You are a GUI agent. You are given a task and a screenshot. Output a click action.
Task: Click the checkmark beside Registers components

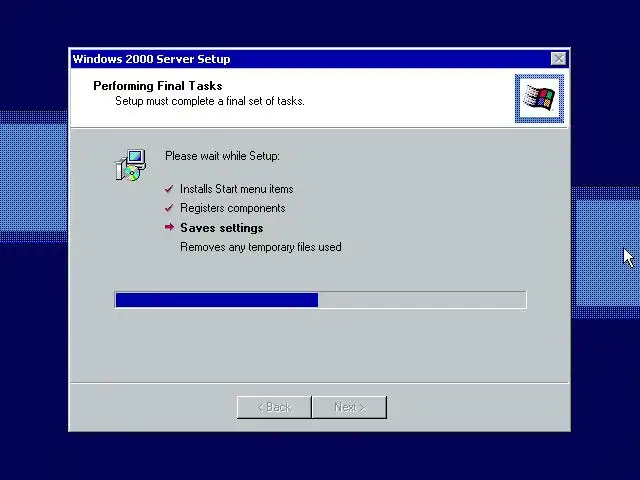point(169,208)
